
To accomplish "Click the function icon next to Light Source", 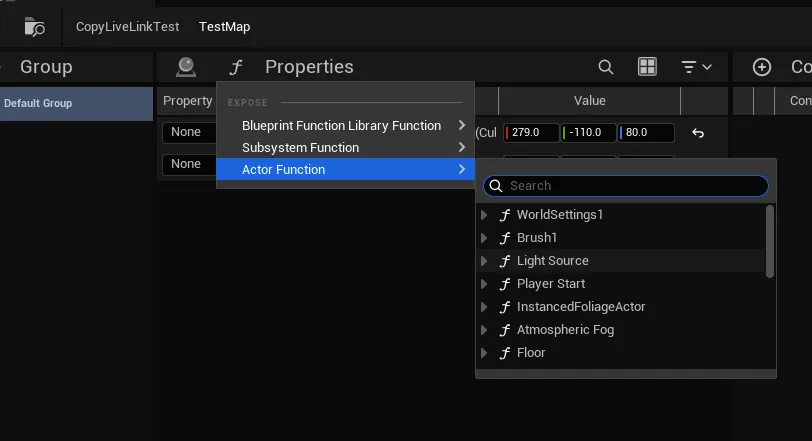I will point(505,261).
